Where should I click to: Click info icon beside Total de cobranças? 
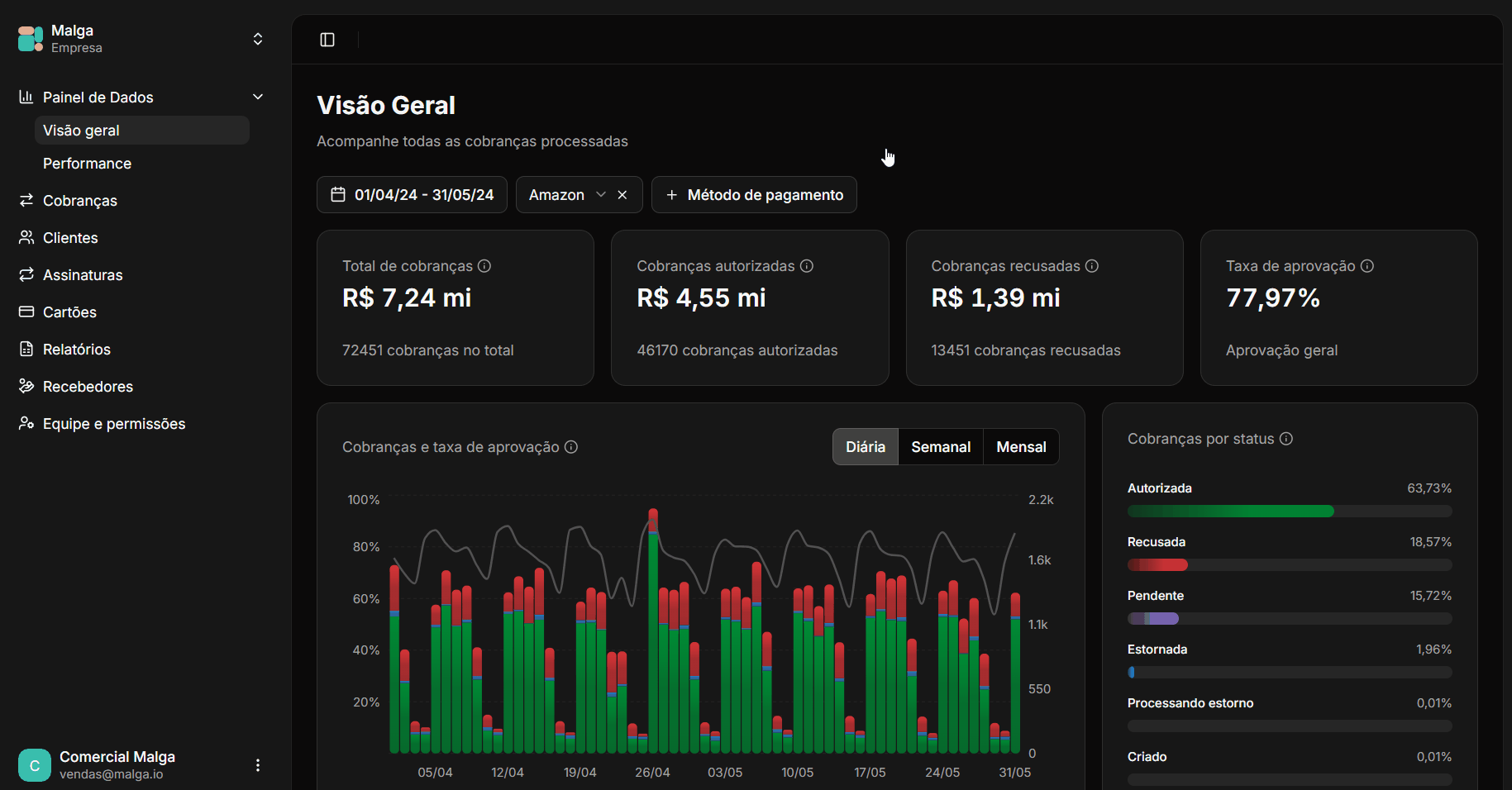tap(484, 265)
